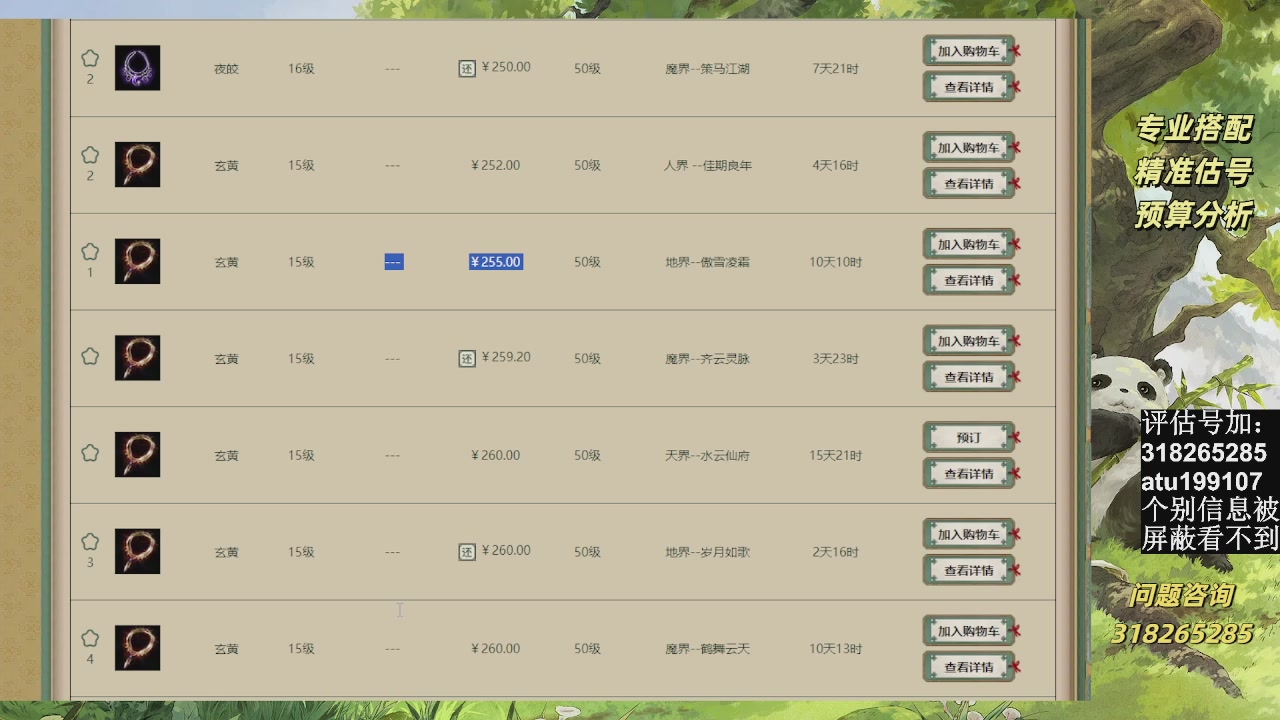Click the remaining time 10天13时
Viewport: 1280px width, 720px height.
tap(835, 649)
